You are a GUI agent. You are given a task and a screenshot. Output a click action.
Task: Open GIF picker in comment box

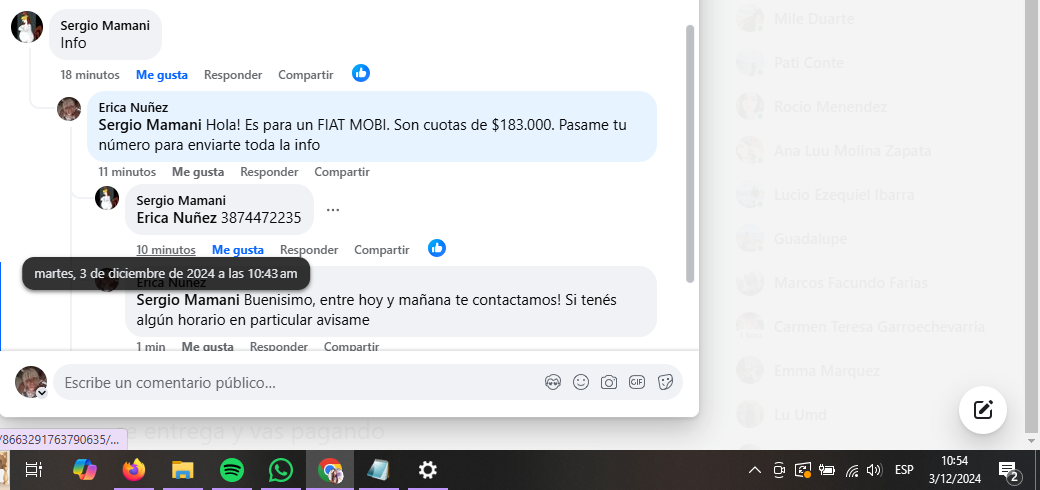(637, 382)
